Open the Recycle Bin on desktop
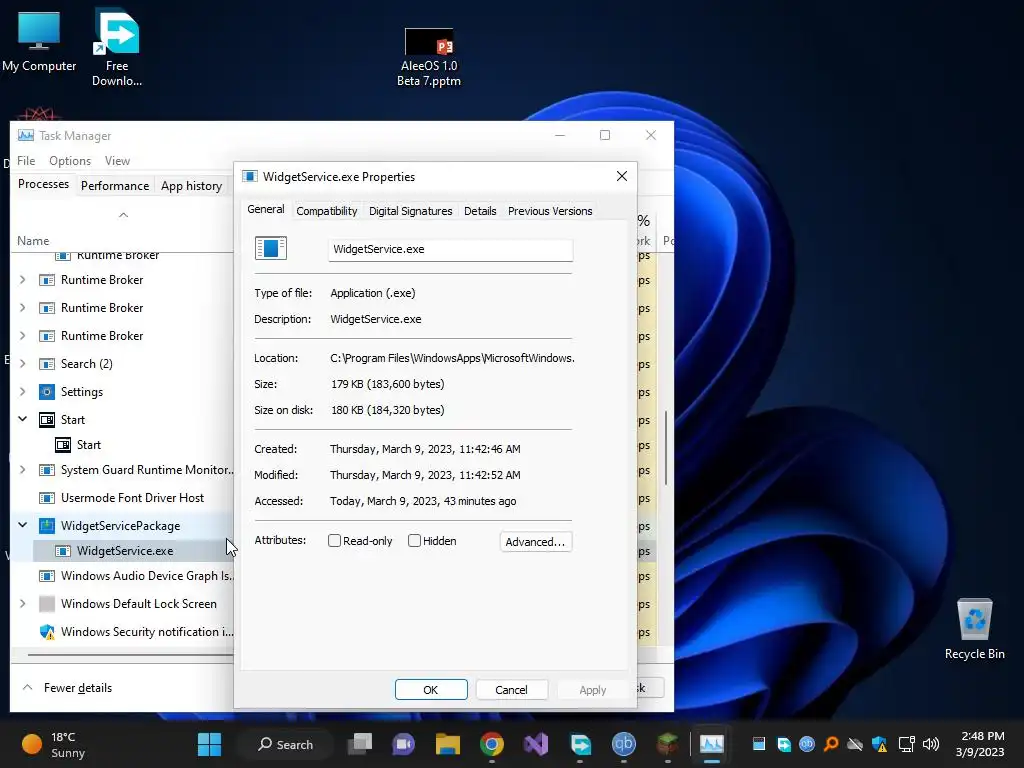Screen dimensions: 1024x768 click(x=974, y=628)
